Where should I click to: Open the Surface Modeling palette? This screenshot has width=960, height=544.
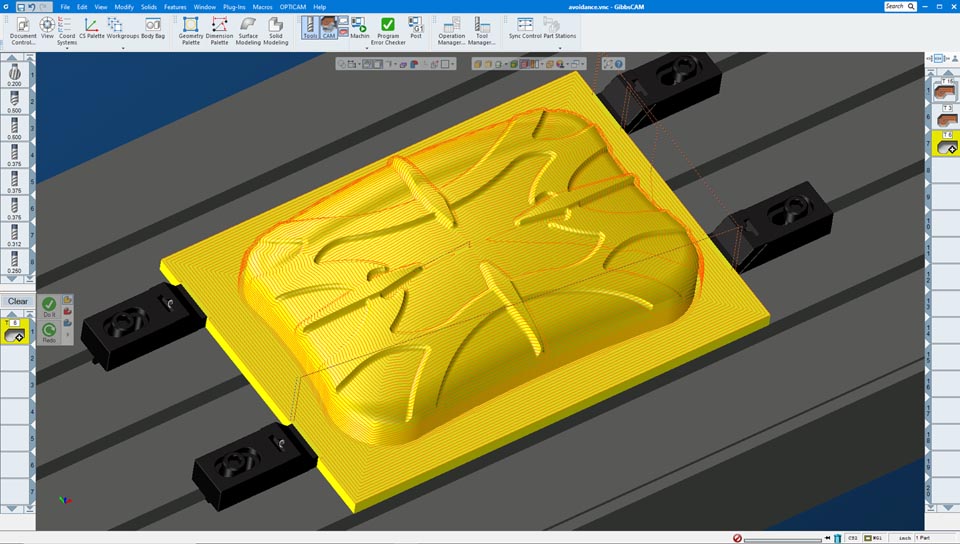point(248,29)
